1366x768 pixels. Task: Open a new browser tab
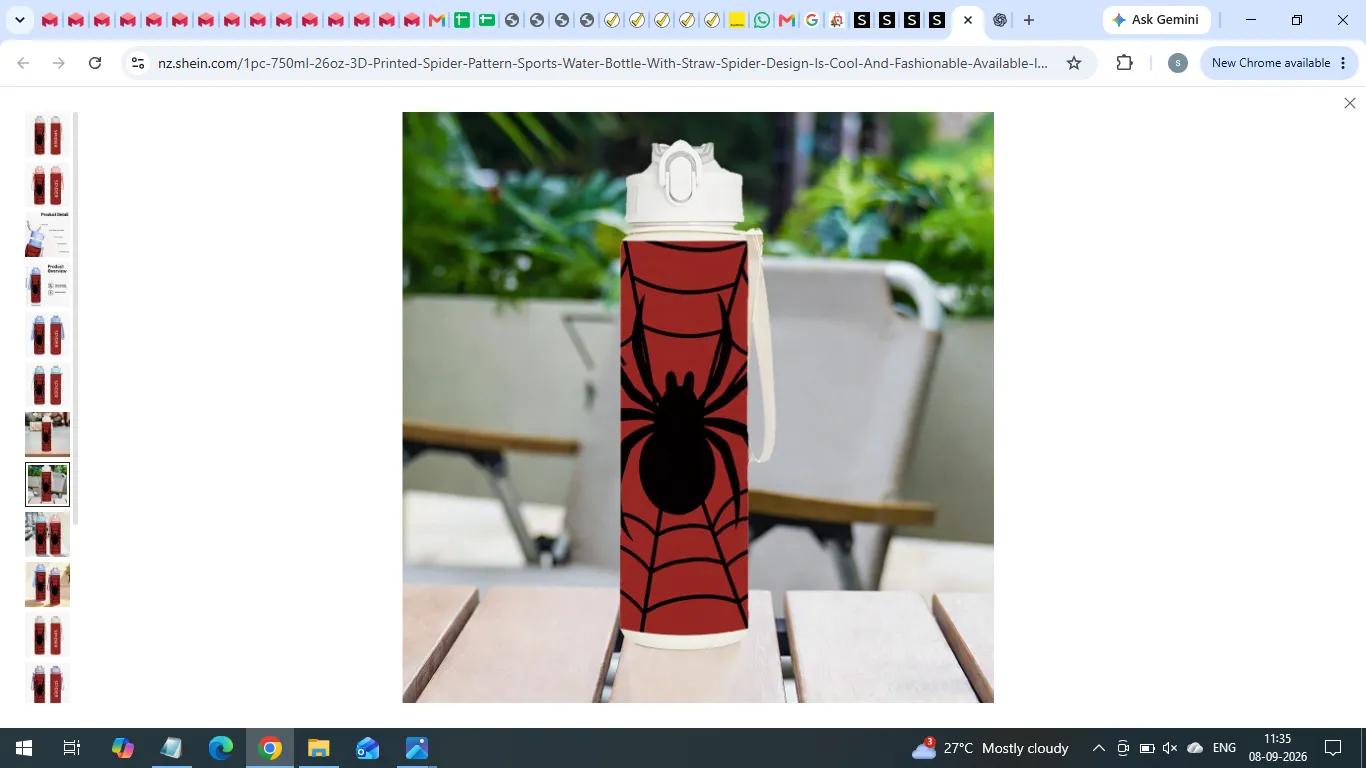[x=1028, y=20]
